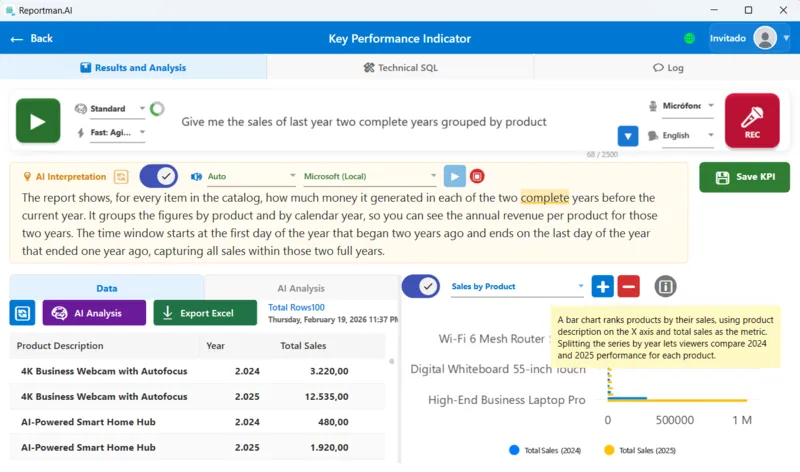Play the AI interpretation audio

click(455, 177)
